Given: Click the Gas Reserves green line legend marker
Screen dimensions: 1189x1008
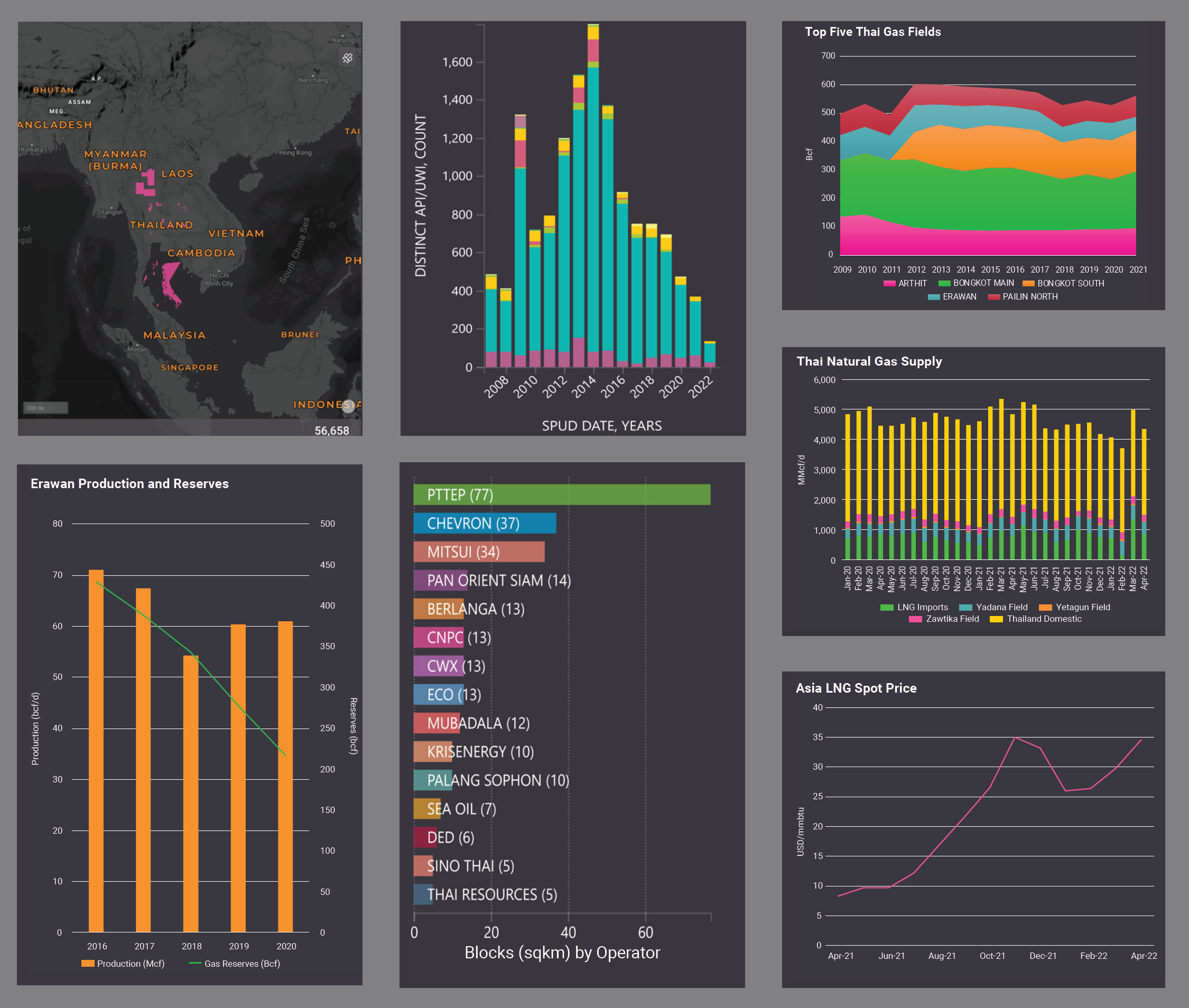Looking at the screenshot, I should pyautogui.click(x=194, y=964).
